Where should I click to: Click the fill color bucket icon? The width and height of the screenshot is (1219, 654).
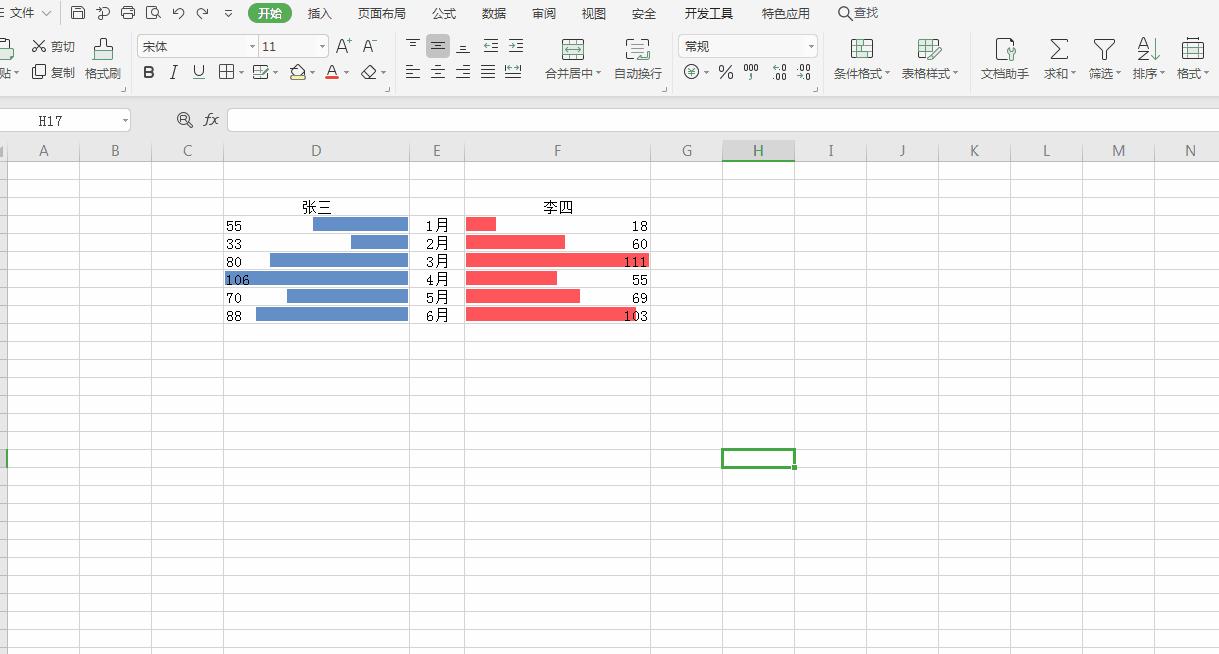tap(297, 72)
